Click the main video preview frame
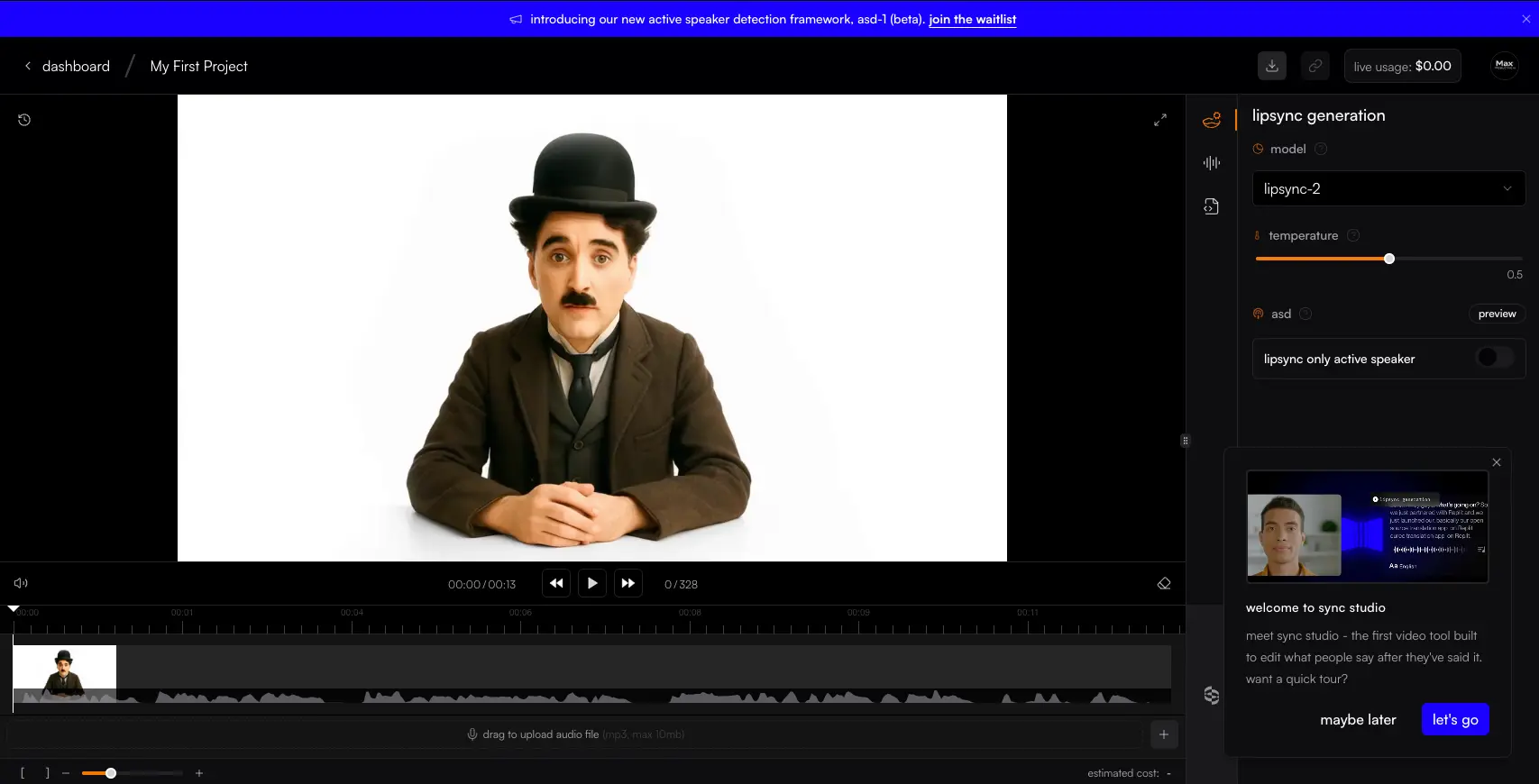The height and width of the screenshot is (784, 1539). pos(592,328)
